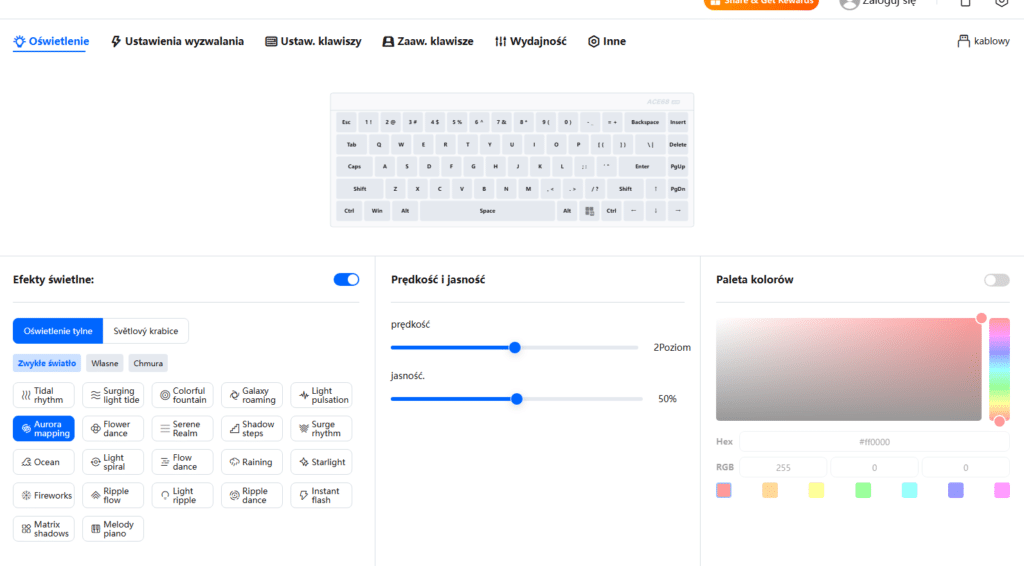Pick the Light spiral effect
Image resolution: width=1024 pixels, height=566 pixels.
point(113,462)
